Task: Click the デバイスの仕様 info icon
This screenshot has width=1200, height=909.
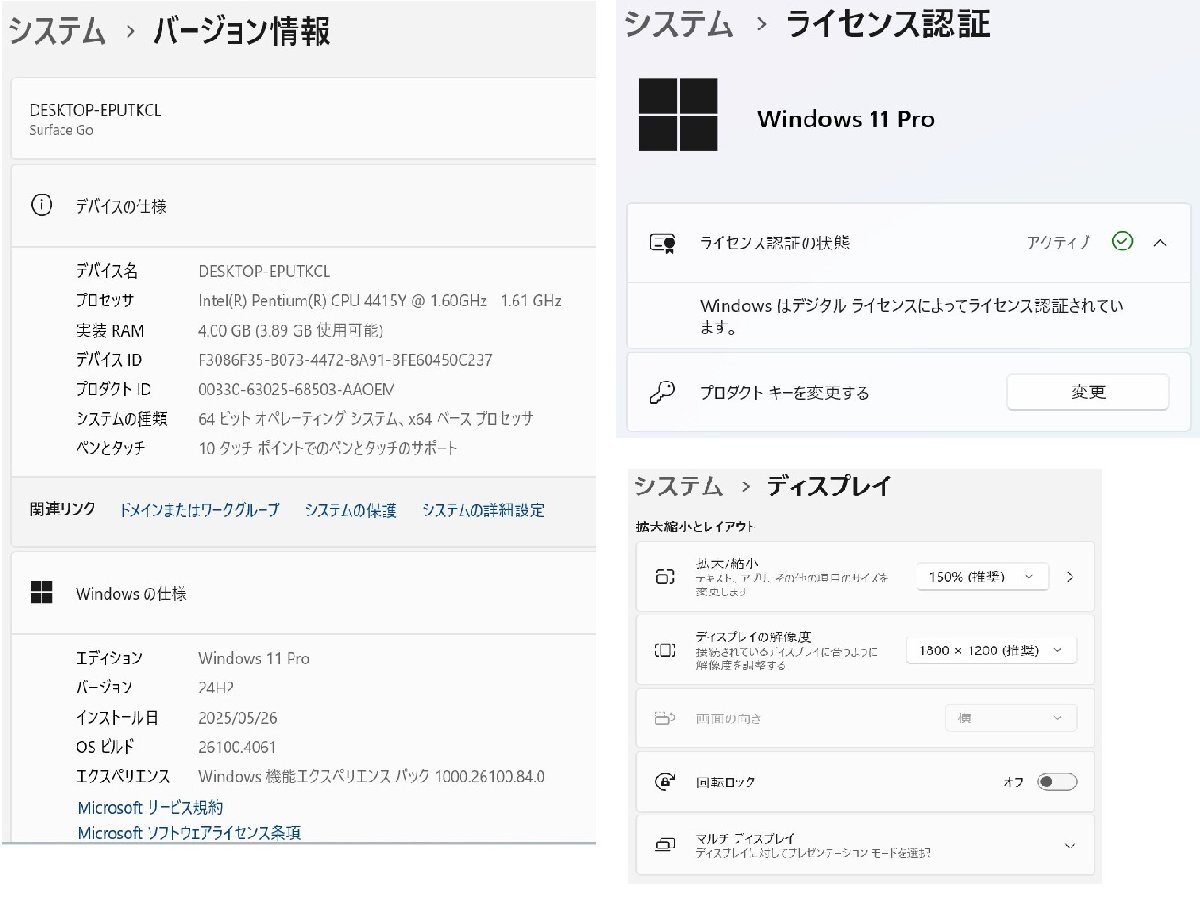Action: (41, 205)
